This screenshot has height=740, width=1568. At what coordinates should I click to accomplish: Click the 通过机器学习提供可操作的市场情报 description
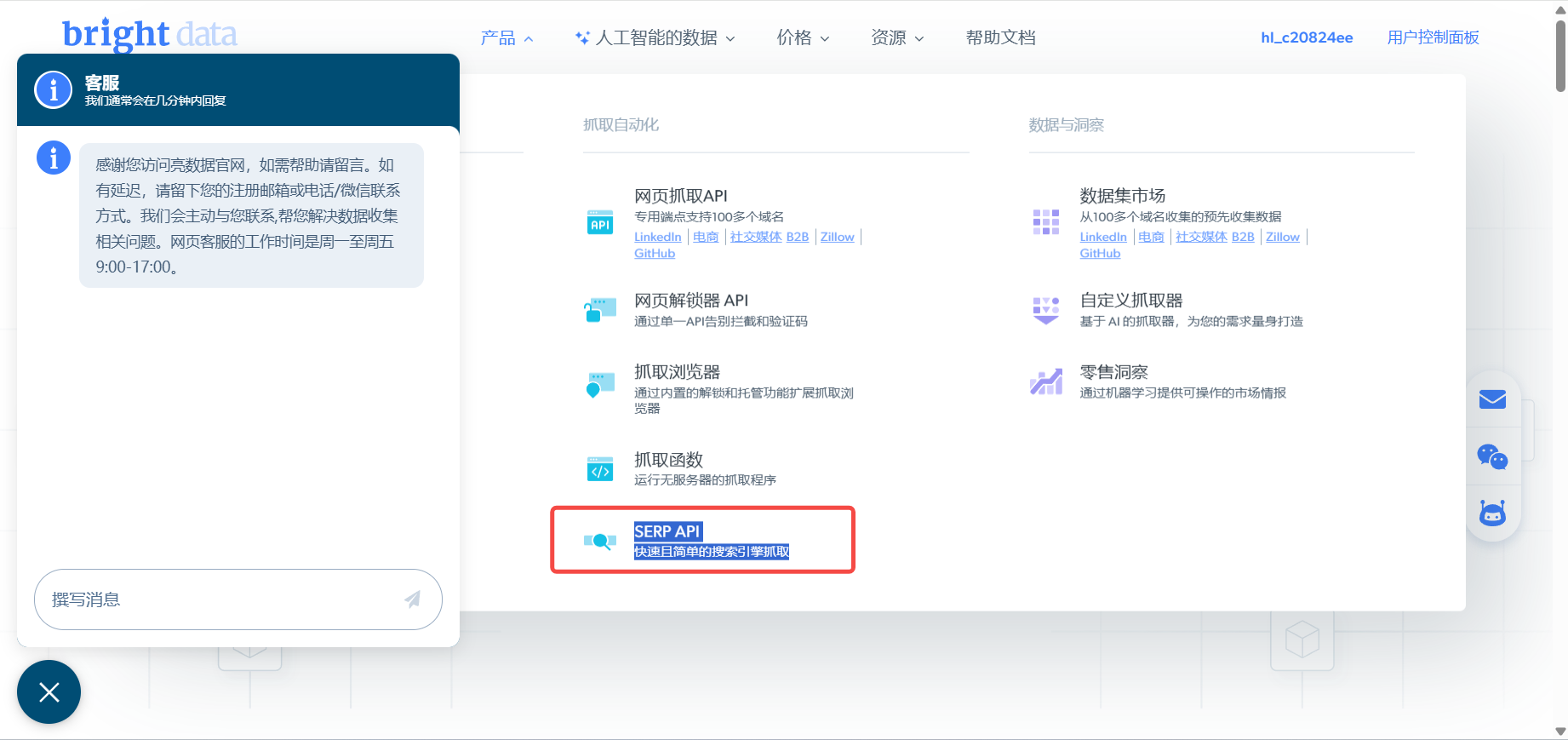[1183, 393]
